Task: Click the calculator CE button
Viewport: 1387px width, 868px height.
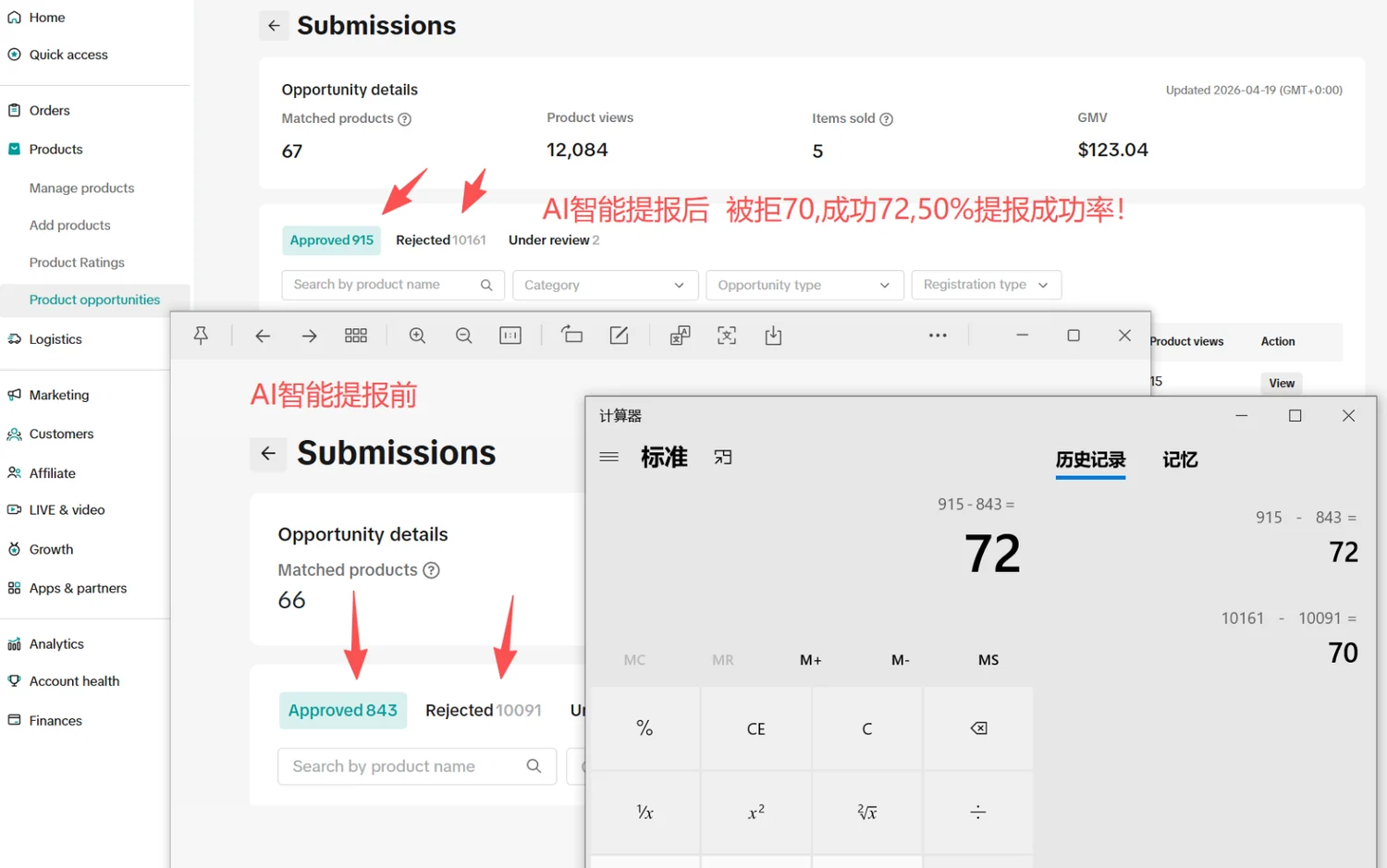Action: [x=755, y=728]
